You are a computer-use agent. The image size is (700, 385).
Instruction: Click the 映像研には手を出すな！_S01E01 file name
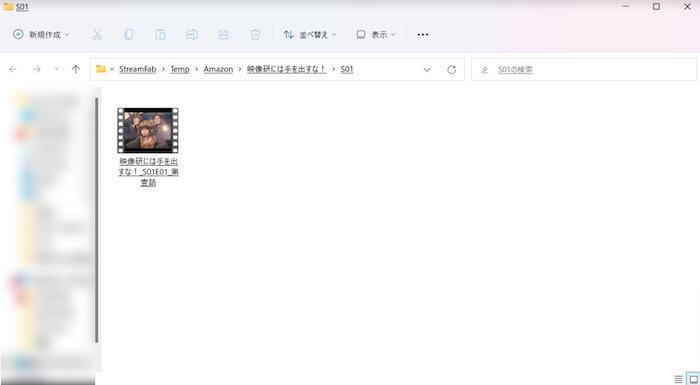point(148,172)
